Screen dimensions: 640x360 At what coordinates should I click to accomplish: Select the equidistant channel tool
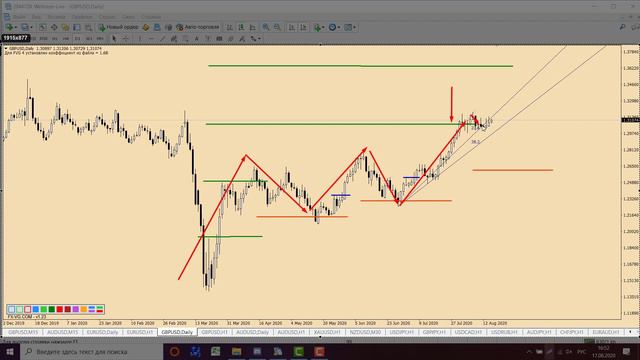173,38
